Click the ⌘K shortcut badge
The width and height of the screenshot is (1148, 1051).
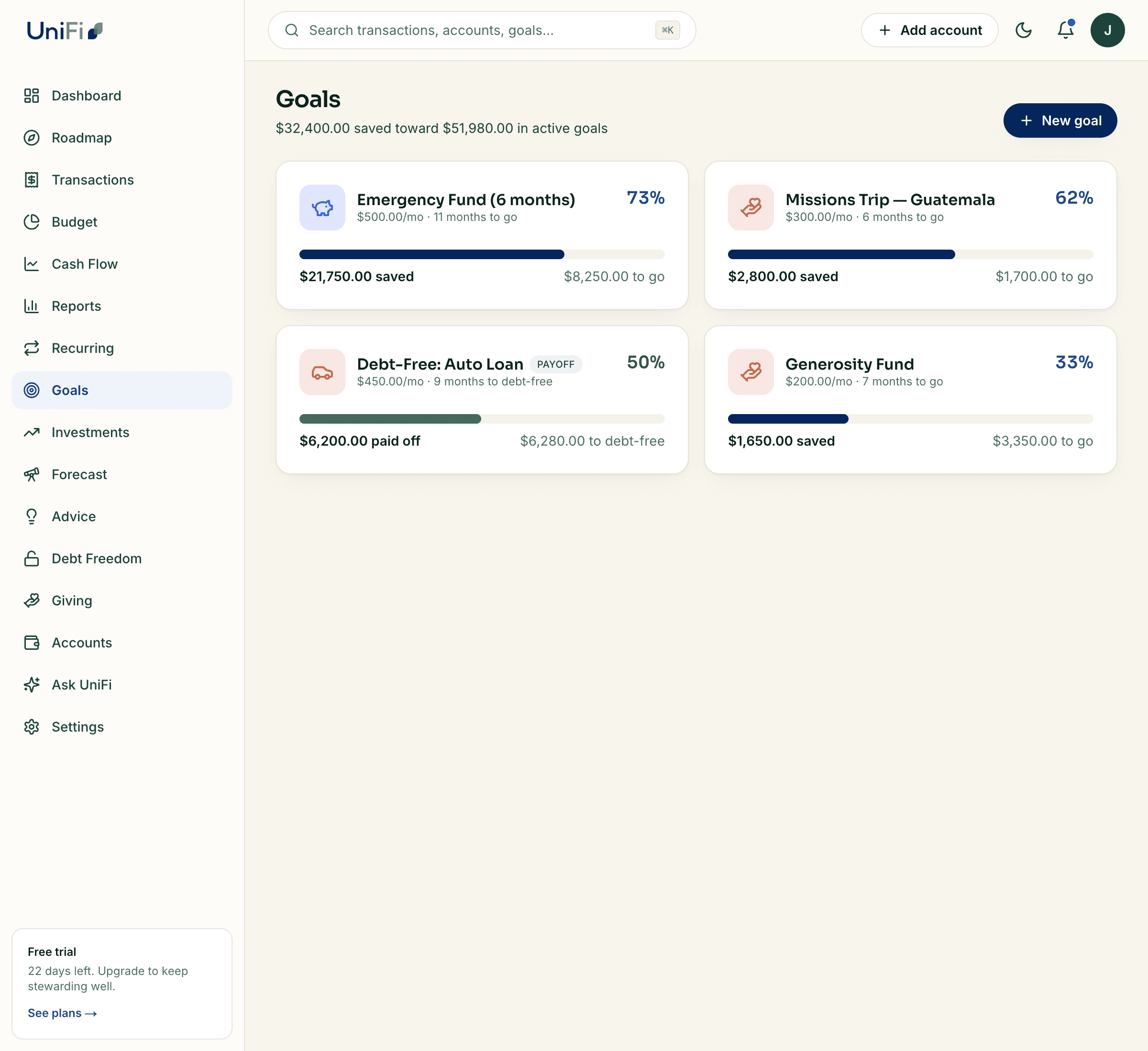click(667, 30)
